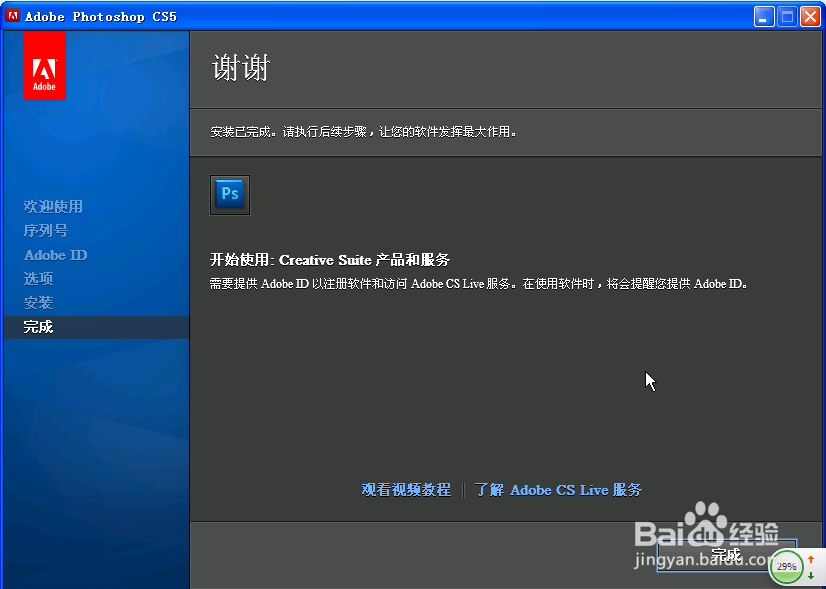Click the Adobe icon in title bar
The height and width of the screenshot is (589, 826).
click(x=12, y=16)
